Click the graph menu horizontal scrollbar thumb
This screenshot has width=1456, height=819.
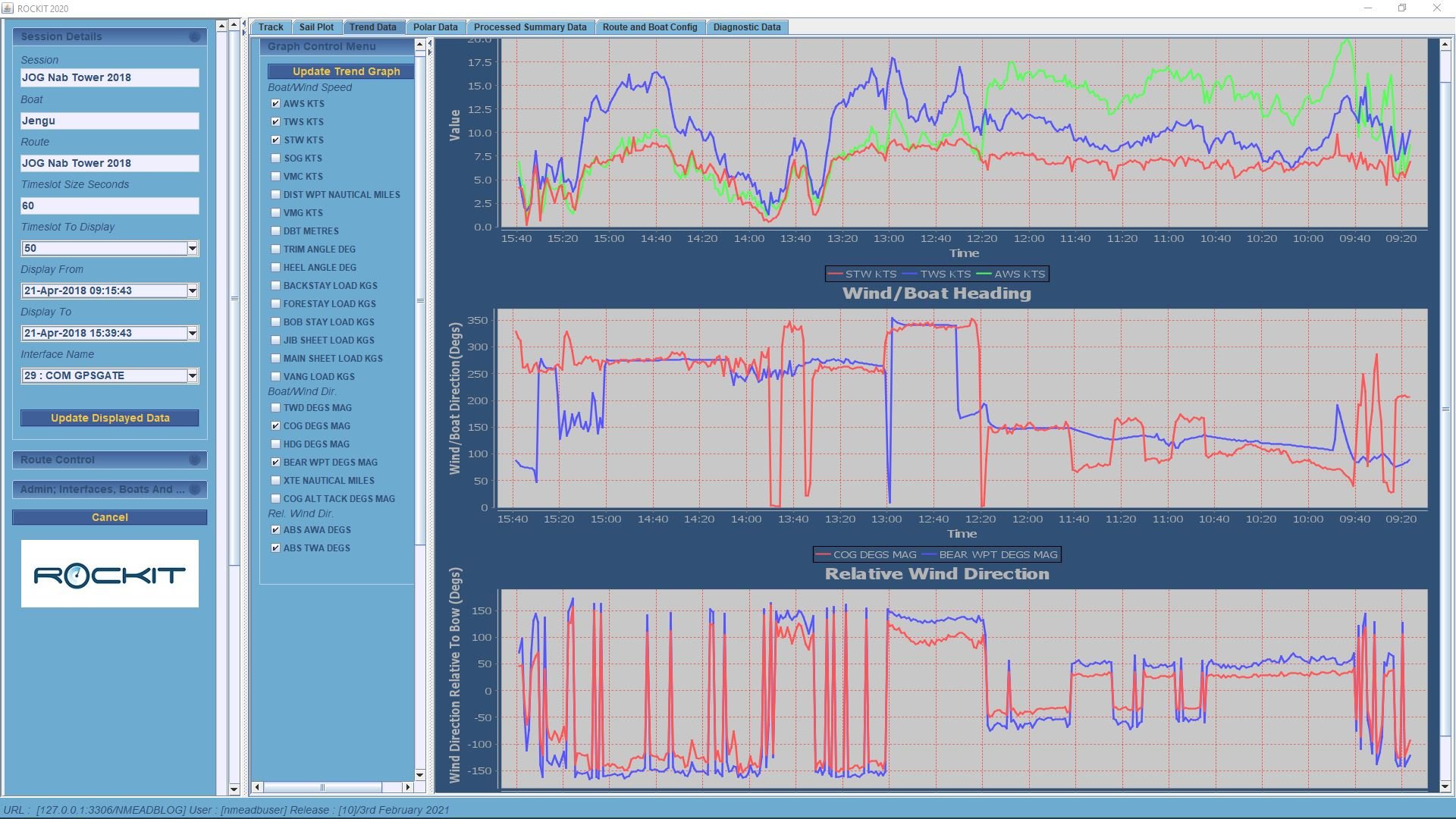coord(322,787)
